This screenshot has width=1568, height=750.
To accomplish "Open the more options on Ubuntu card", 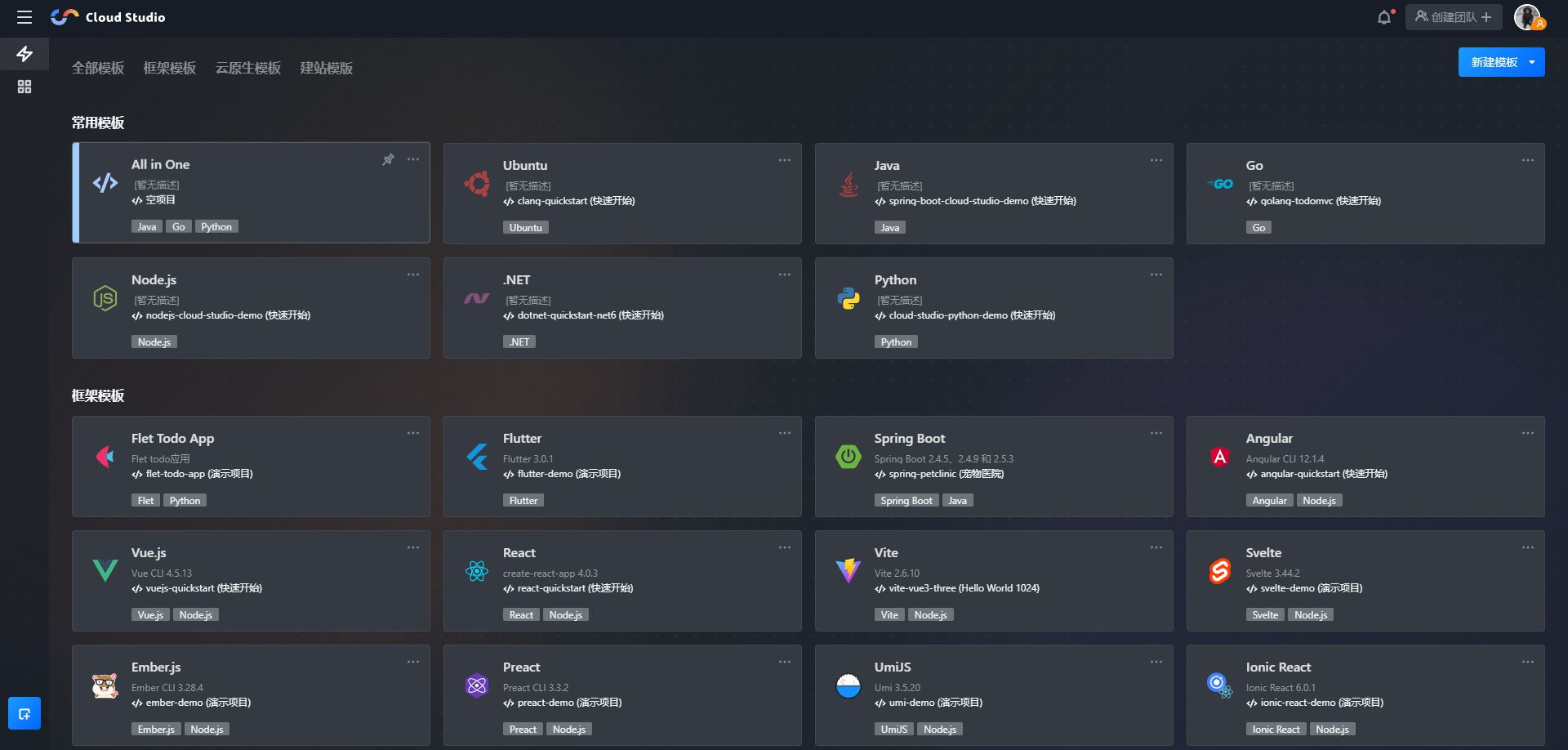I will [785, 160].
